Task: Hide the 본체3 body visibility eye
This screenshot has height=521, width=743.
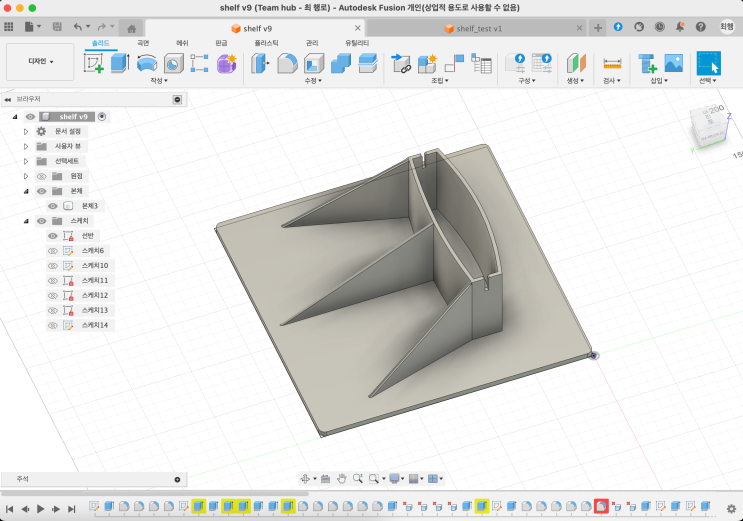Action: (53, 206)
